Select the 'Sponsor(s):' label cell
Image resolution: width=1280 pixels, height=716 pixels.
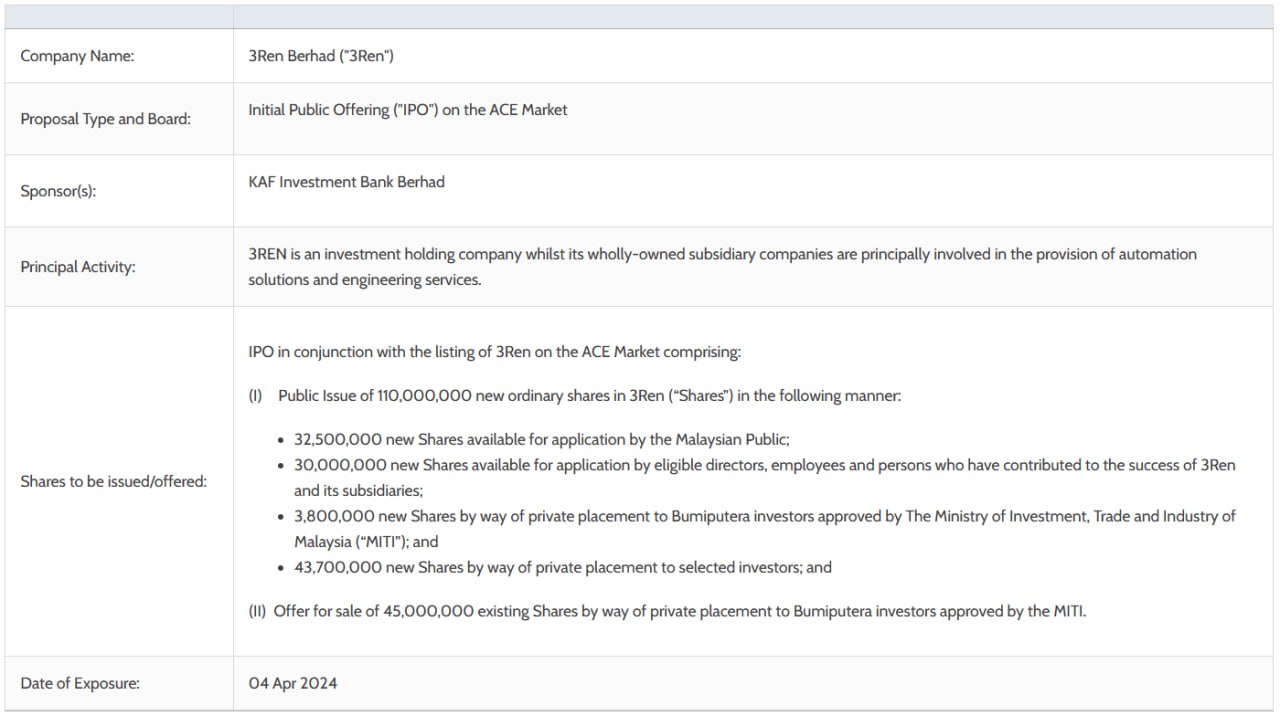coord(119,191)
